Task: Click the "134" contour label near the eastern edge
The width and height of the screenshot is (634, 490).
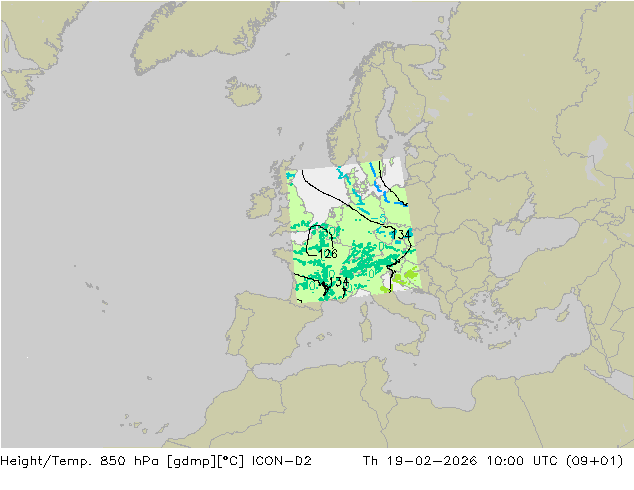Action: (x=401, y=234)
